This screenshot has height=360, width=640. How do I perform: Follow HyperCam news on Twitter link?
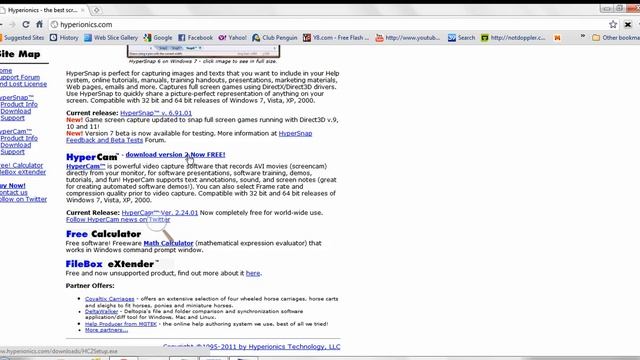[118, 220]
